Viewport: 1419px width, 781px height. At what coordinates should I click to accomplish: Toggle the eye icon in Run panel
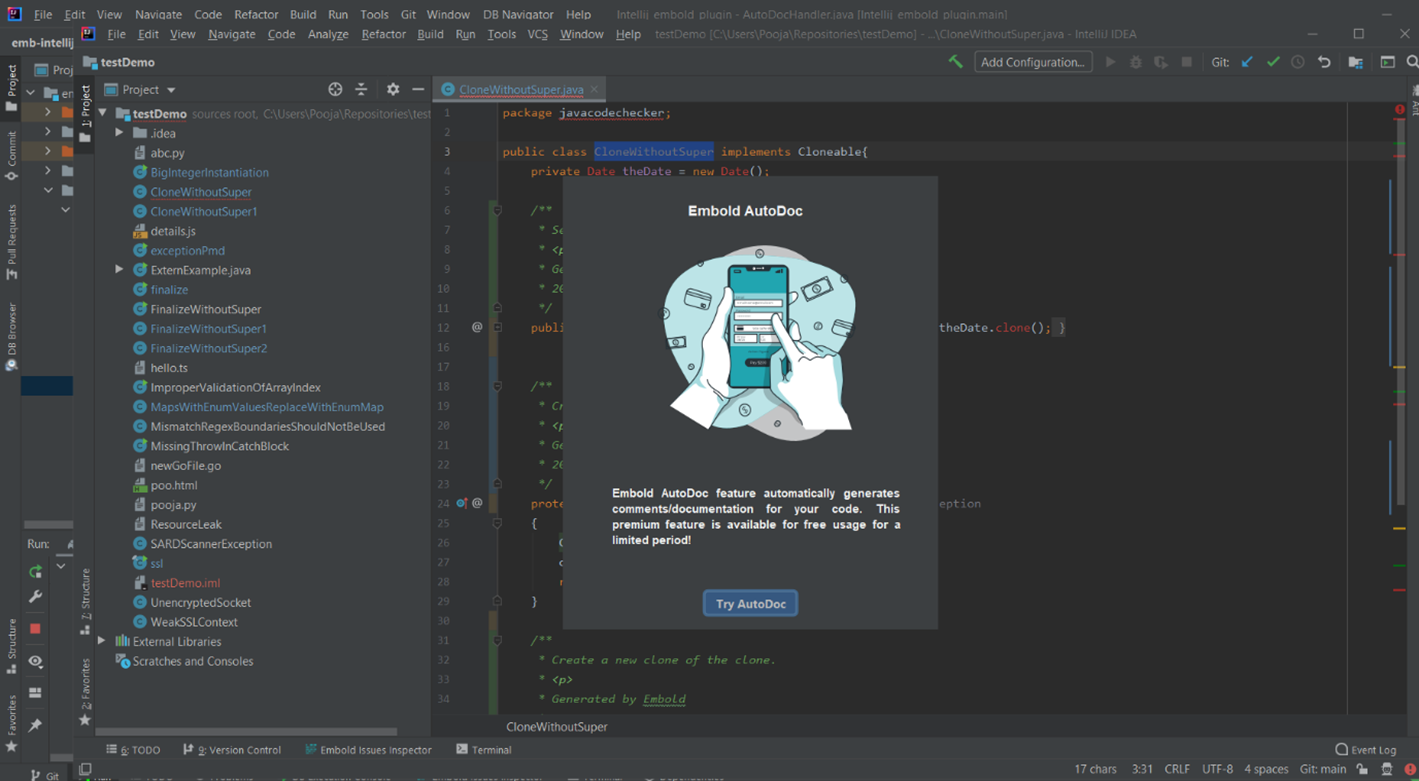click(35, 661)
